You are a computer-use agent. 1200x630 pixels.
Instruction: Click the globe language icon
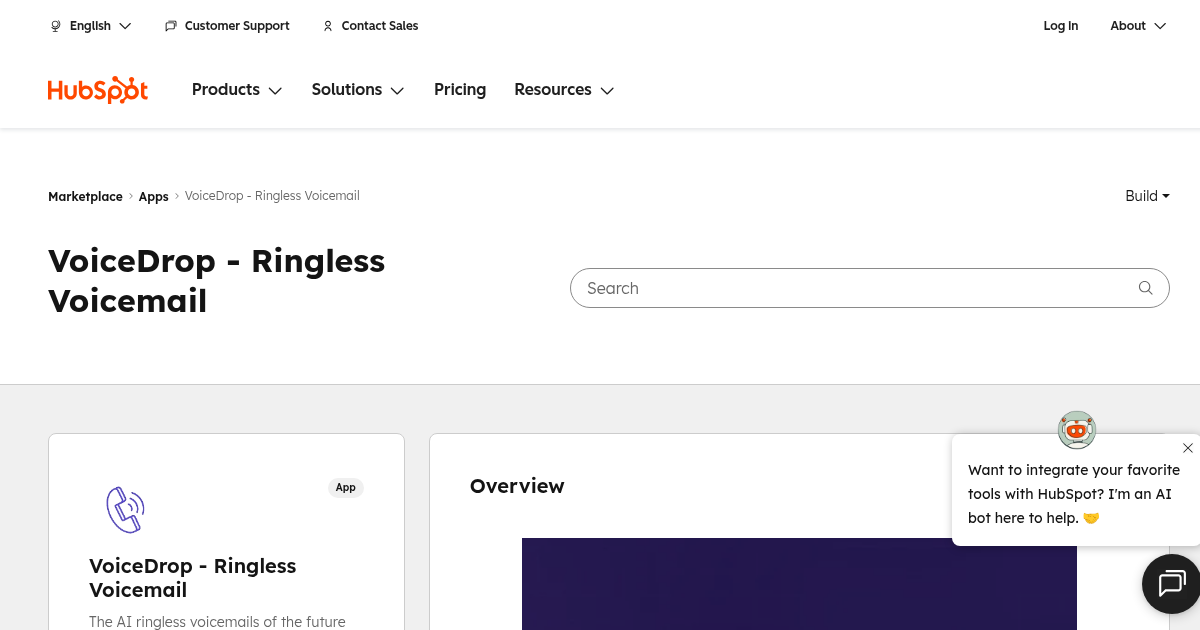(56, 26)
